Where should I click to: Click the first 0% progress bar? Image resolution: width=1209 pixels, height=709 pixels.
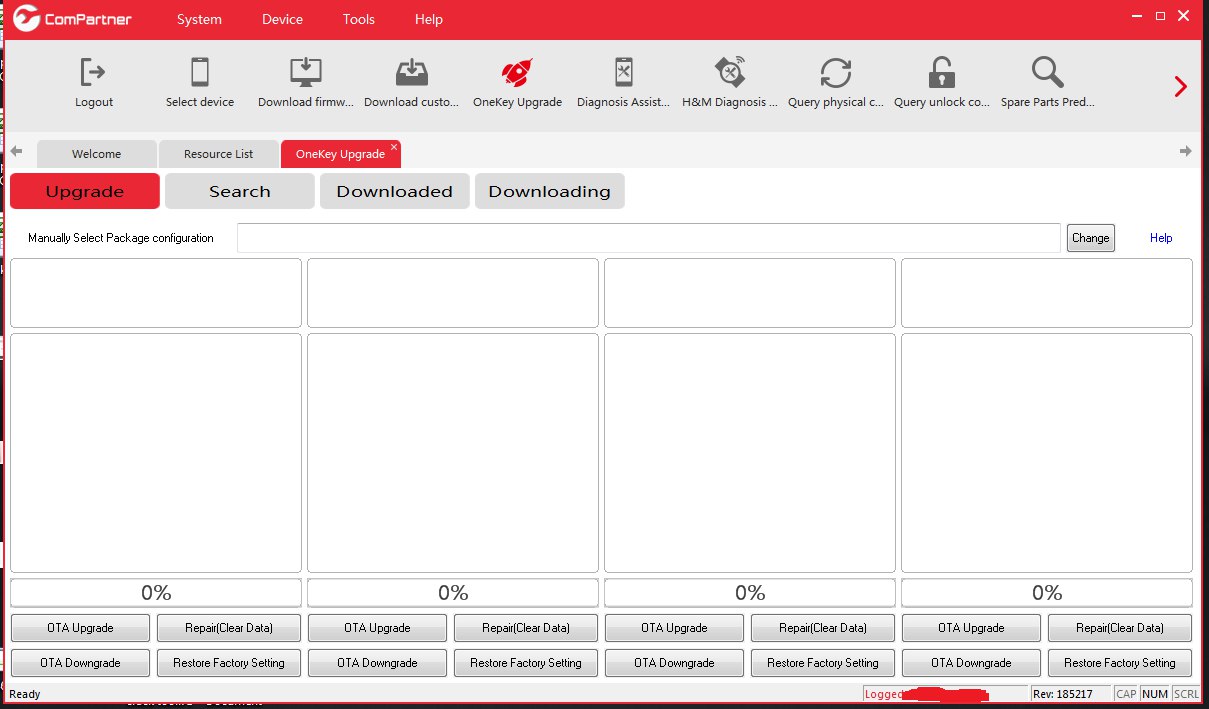click(x=155, y=592)
